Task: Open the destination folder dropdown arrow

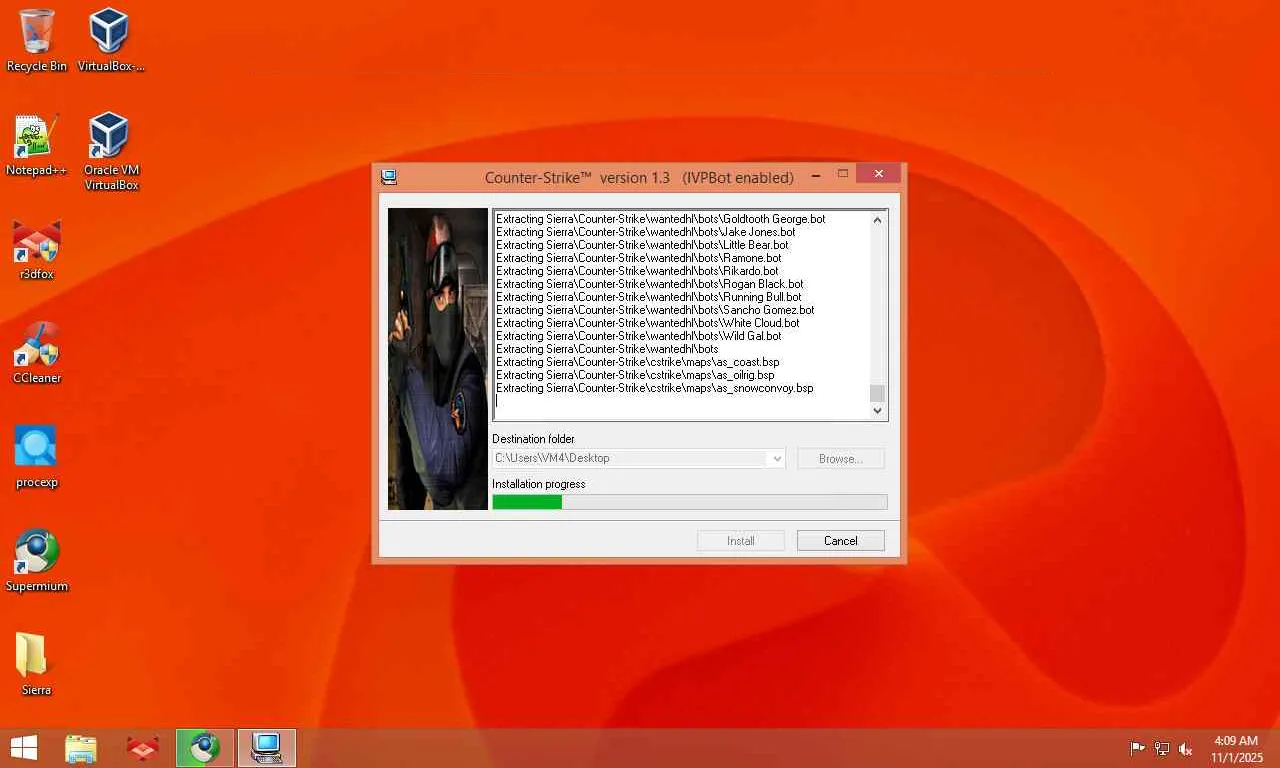Action: pos(776,459)
